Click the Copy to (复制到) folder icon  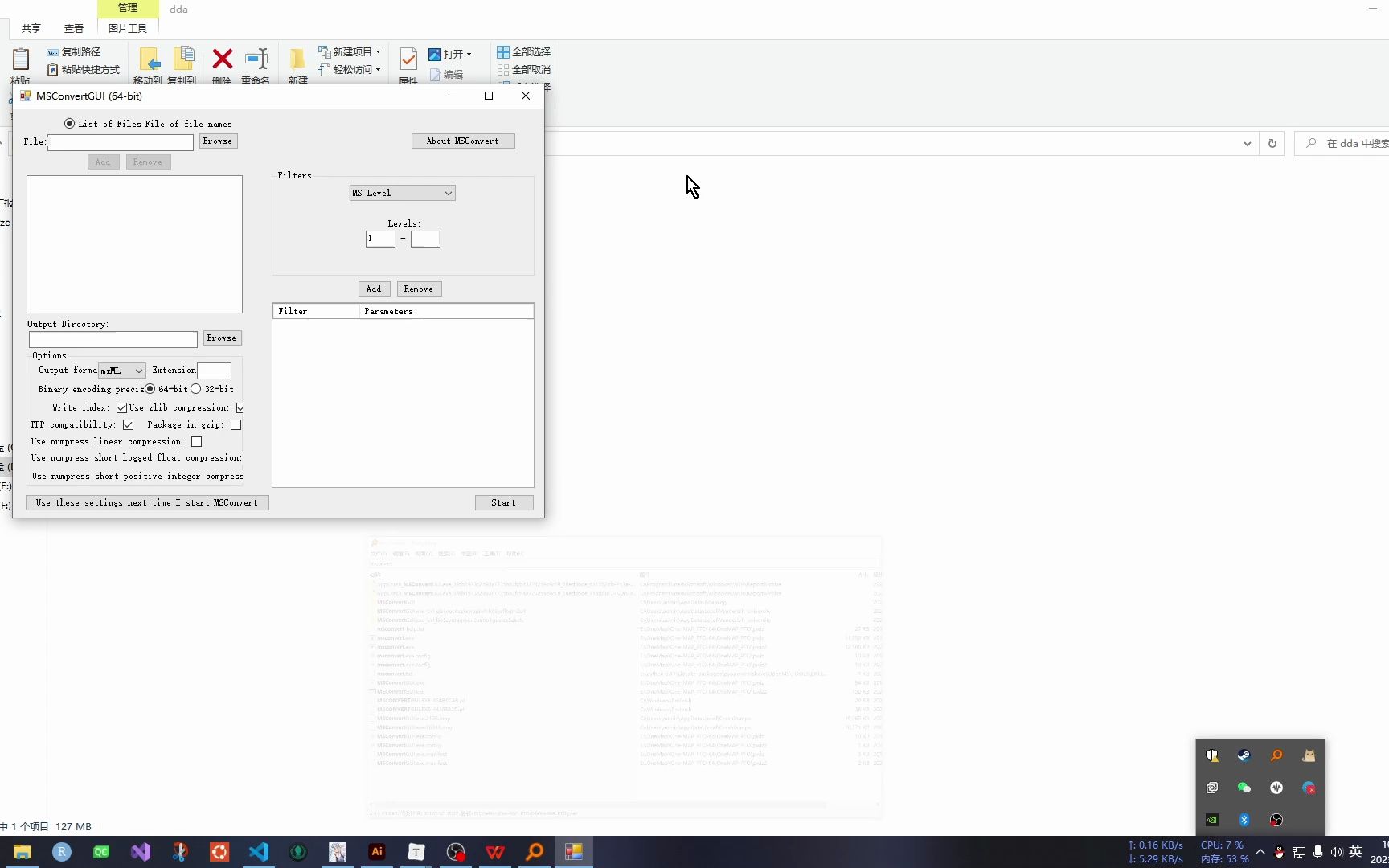tap(184, 59)
